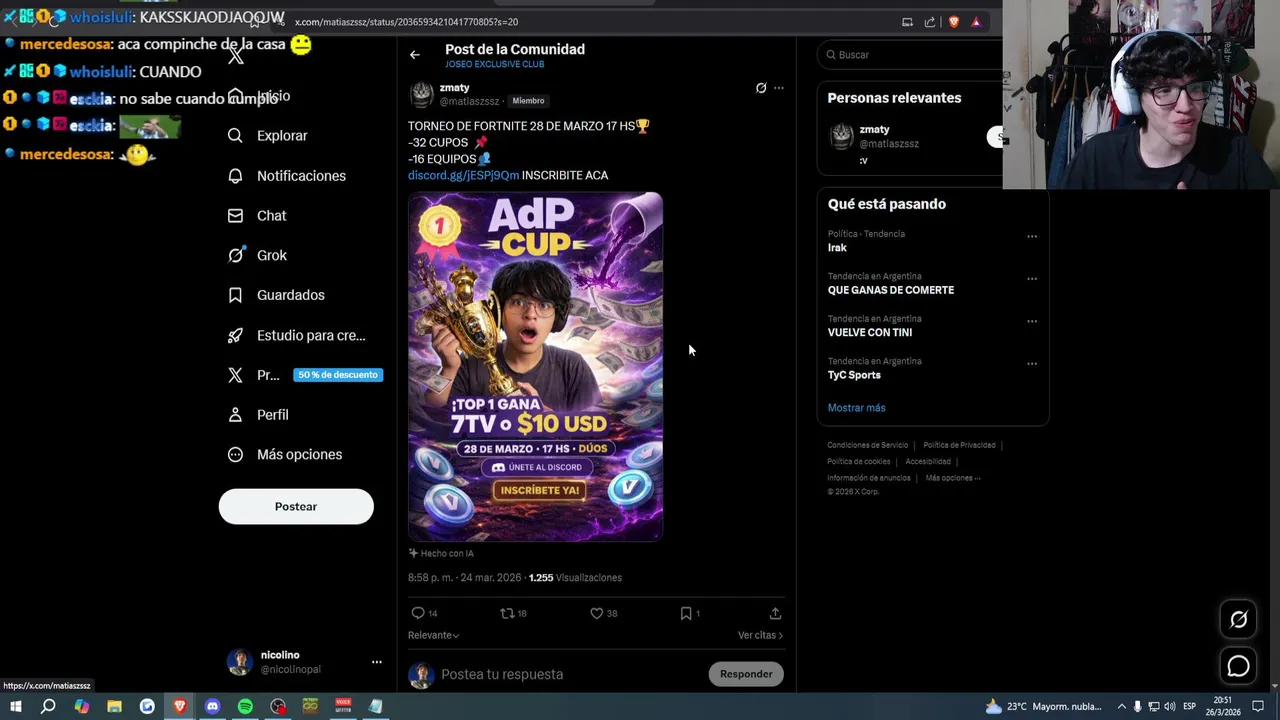The height and width of the screenshot is (720, 1280).
Task: Open the AdP CUP tournament image
Action: pos(535,367)
